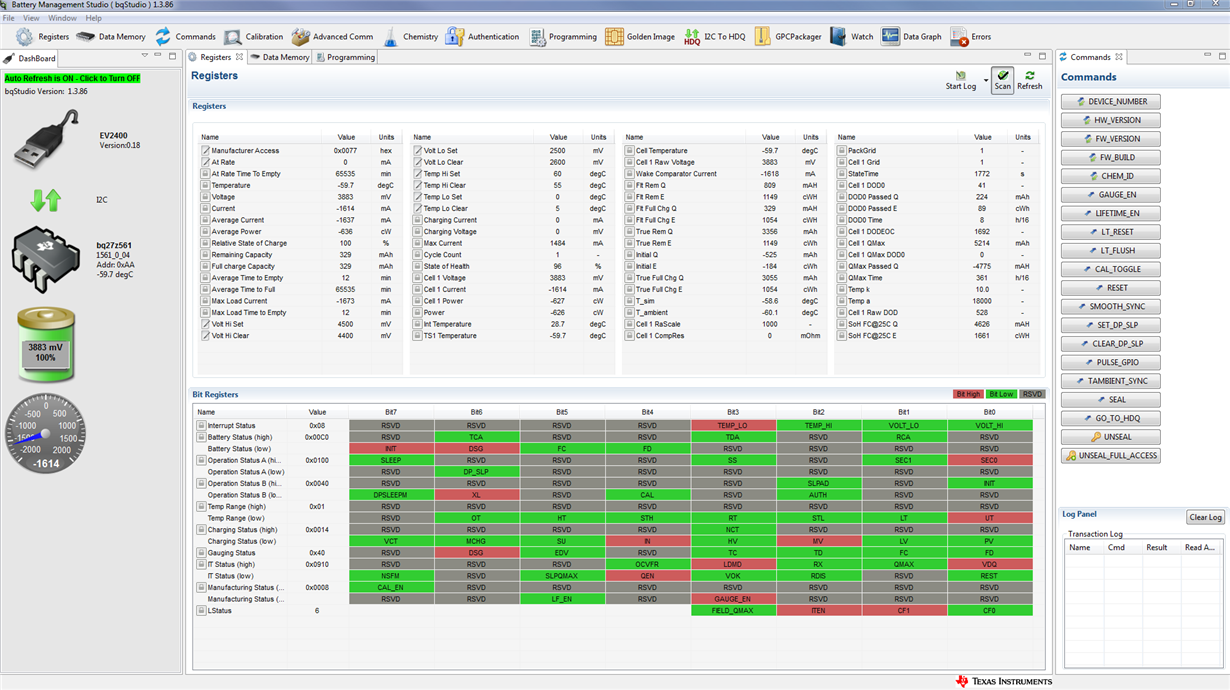Image resolution: width=1230 pixels, height=690 pixels.
Task: Close the Commands tab
Action: [1119, 57]
